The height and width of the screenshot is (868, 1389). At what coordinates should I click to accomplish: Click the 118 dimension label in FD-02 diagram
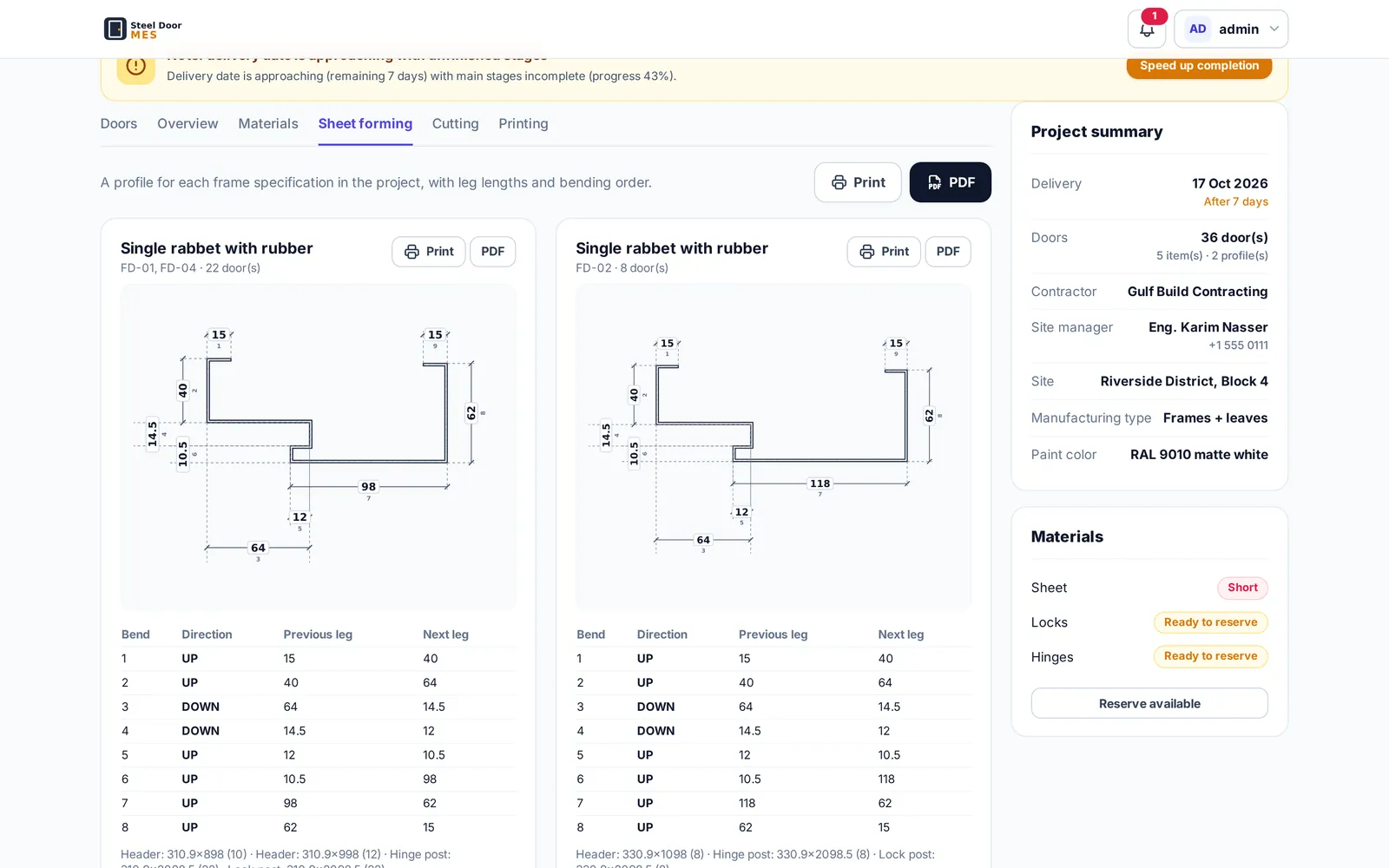(x=820, y=483)
